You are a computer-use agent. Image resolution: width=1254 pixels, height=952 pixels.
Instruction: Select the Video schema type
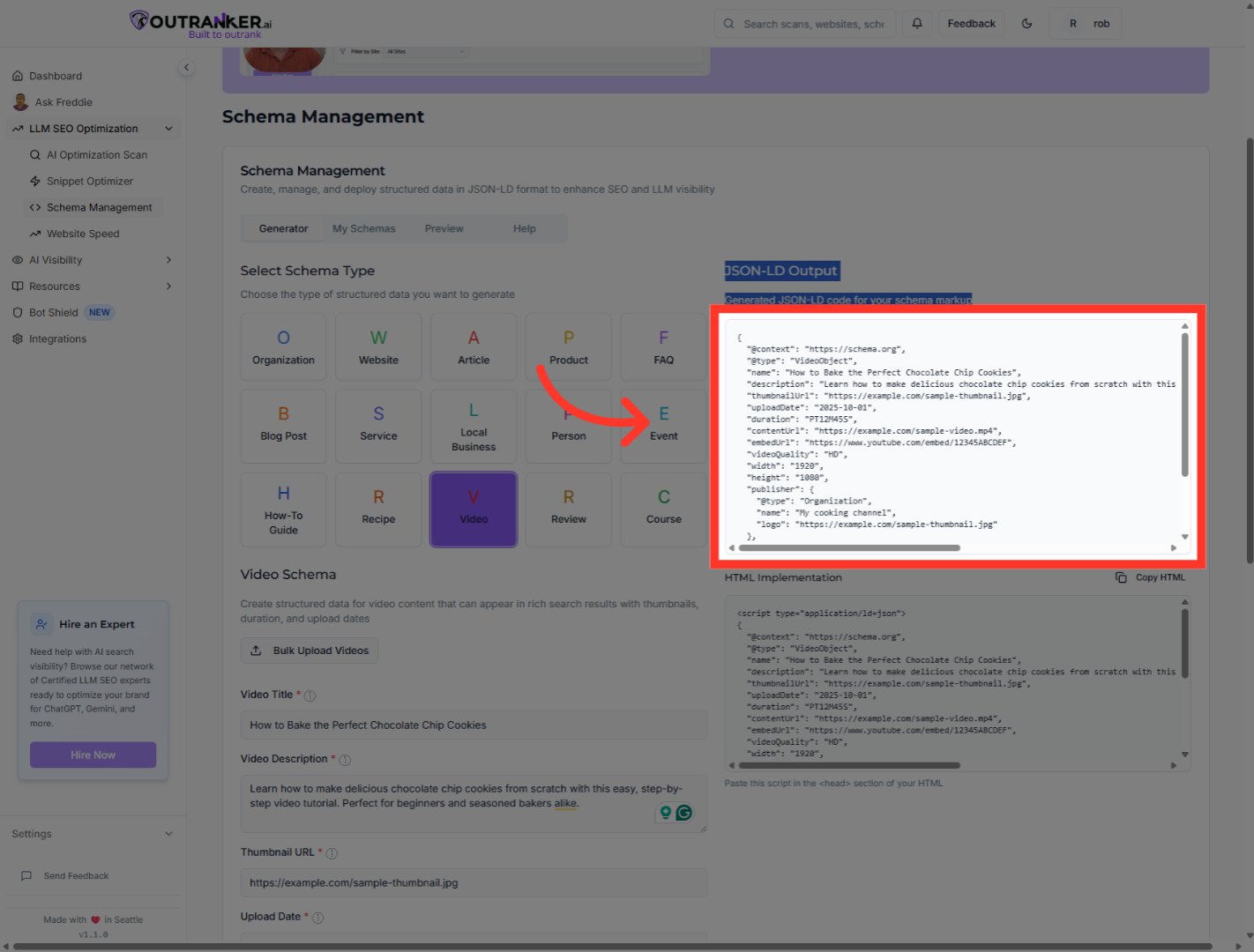(x=473, y=509)
